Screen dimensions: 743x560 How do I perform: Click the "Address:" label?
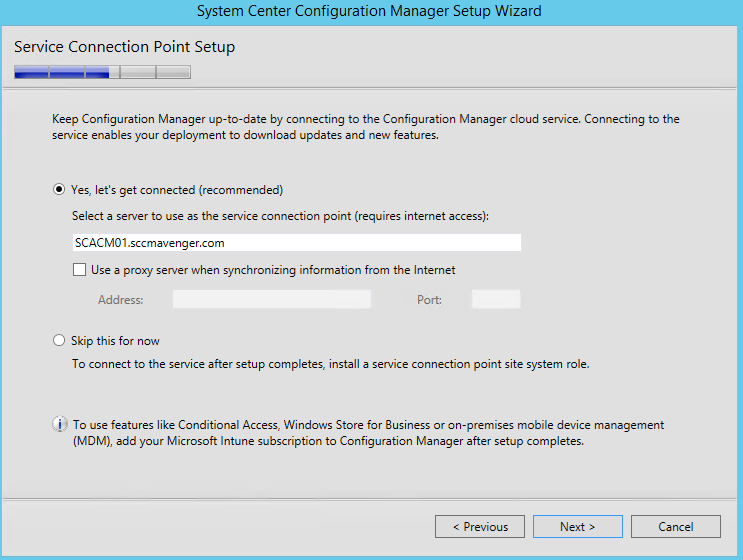click(x=120, y=300)
